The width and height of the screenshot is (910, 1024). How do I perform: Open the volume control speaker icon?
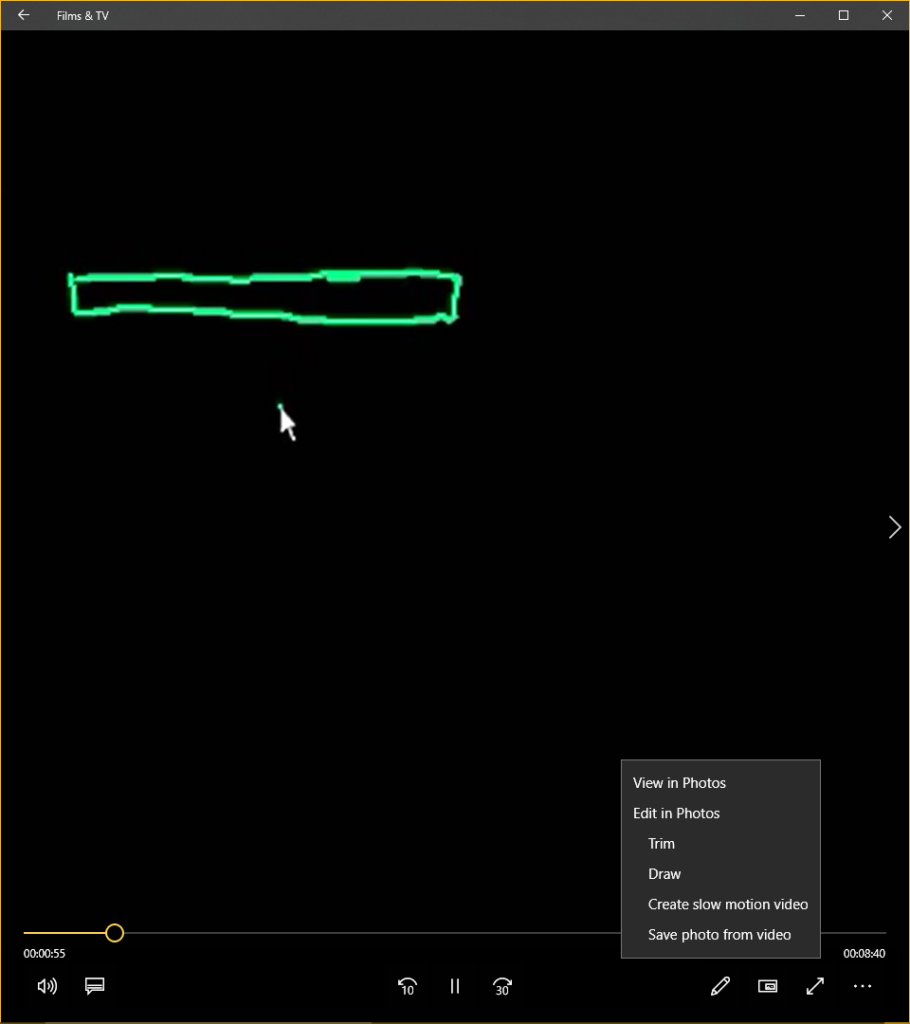(x=47, y=986)
